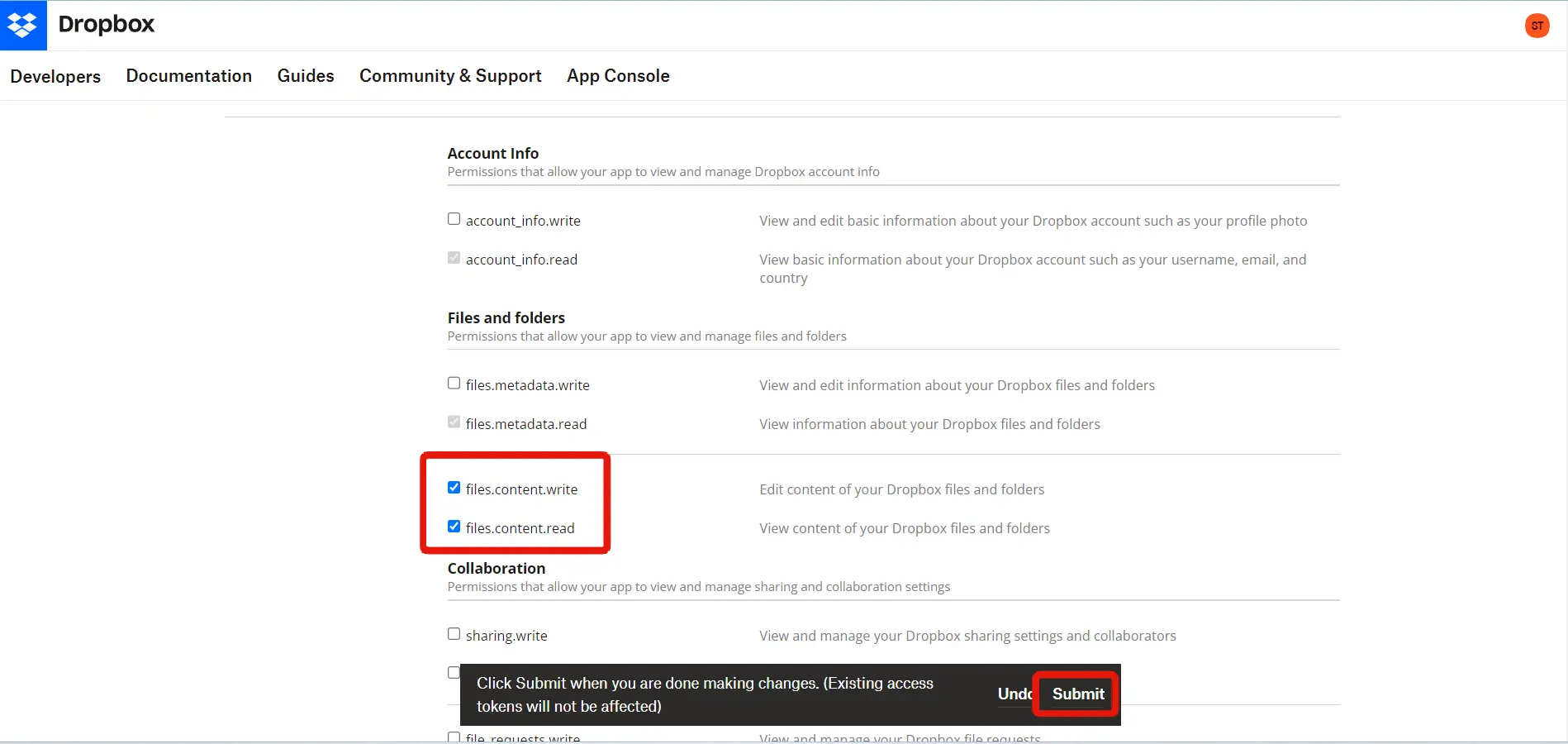The height and width of the screenshot is (744, 1568).
Task: Click "Edit content of your Dropbox files and folders"
Action: tap(902, 489)
